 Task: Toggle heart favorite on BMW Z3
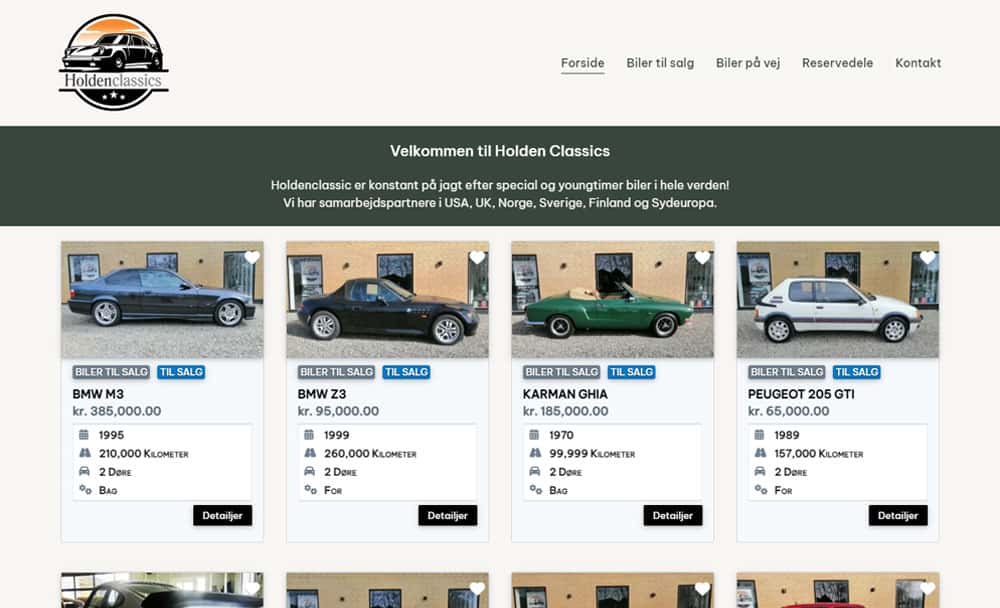point(477,257)
